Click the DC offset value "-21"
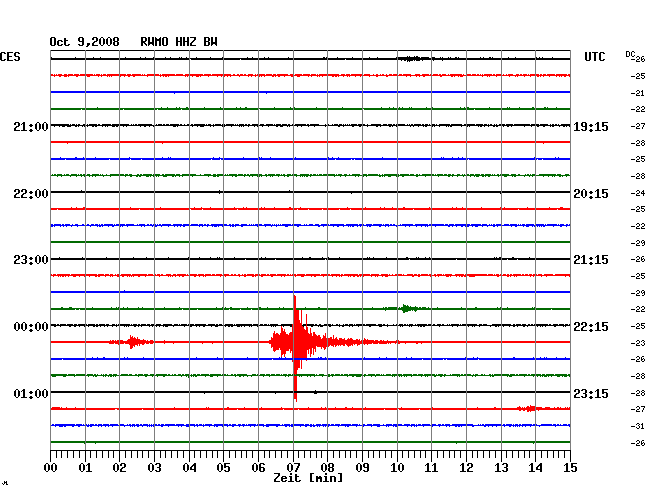The image size is (650, 494). point(638,93)
